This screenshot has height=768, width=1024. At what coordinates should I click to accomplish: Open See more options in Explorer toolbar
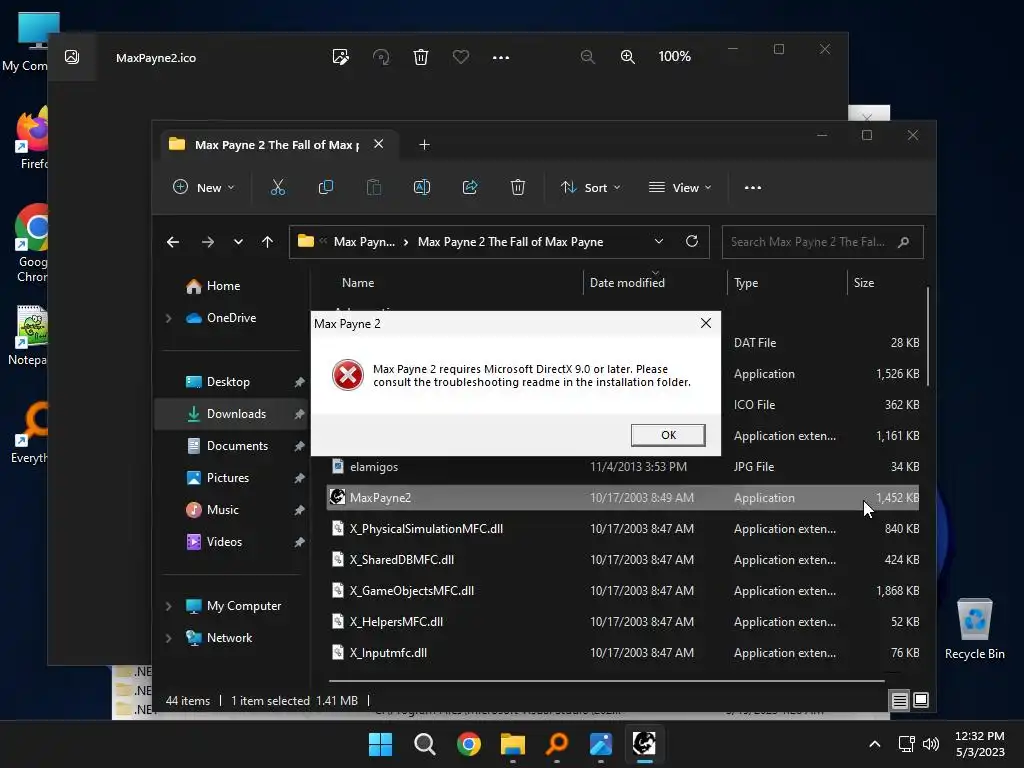(x=752, y=187)
